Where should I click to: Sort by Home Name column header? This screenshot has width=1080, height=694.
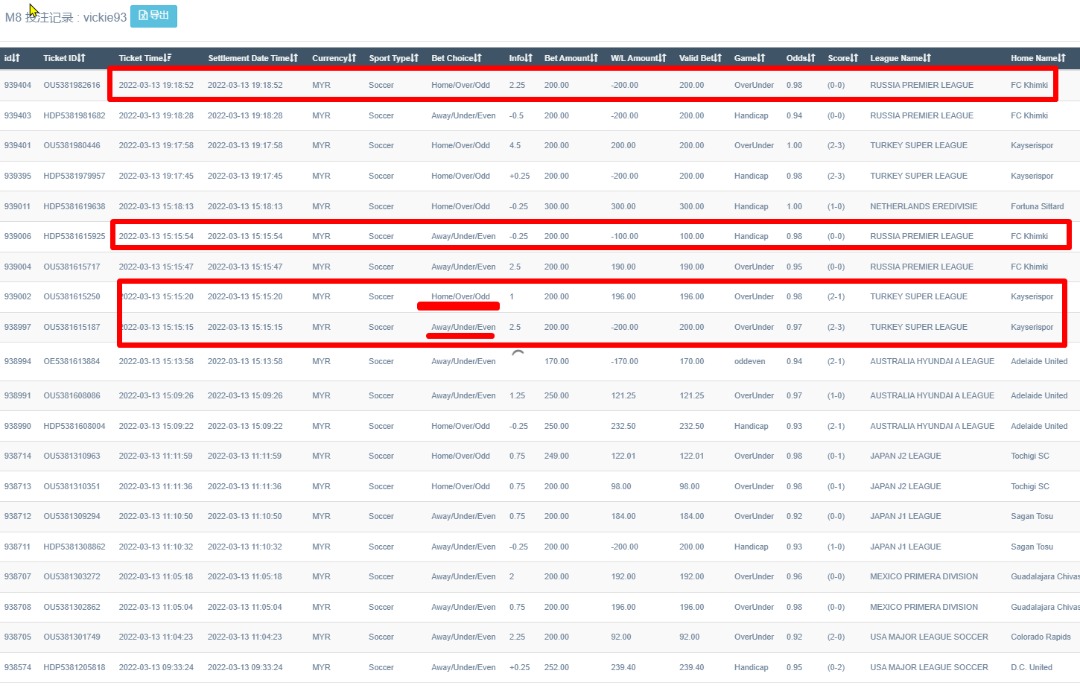click(1038, 58)
